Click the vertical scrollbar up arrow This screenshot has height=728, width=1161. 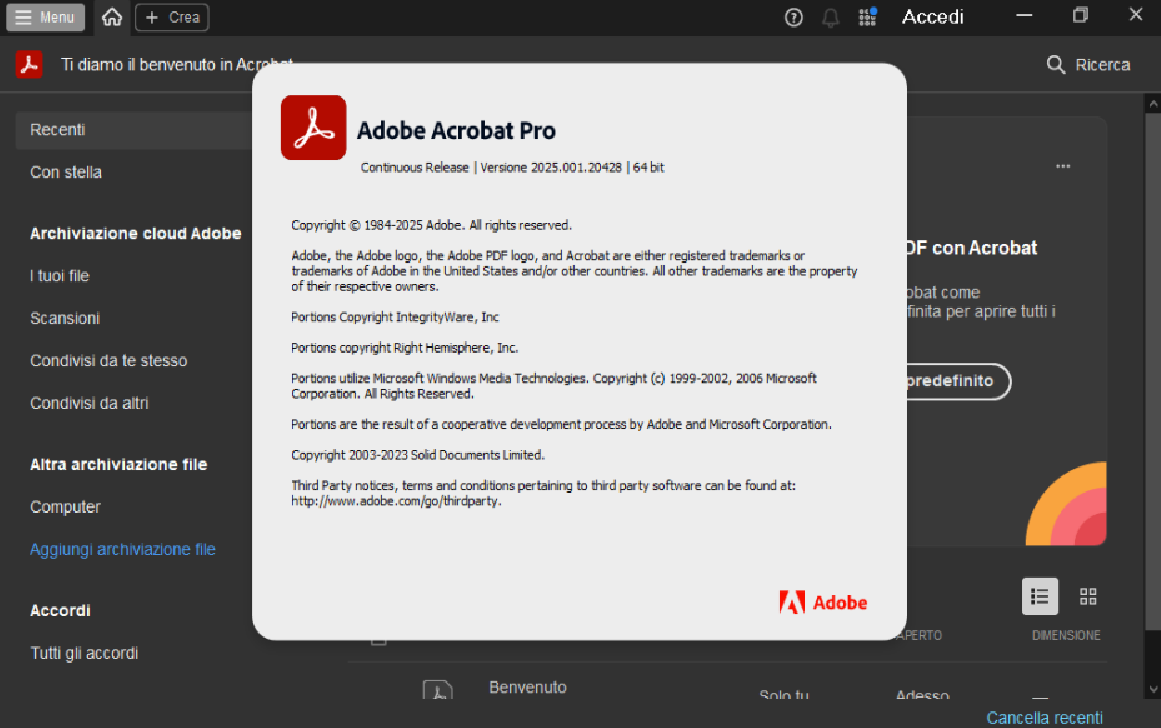click(1153, 104)
